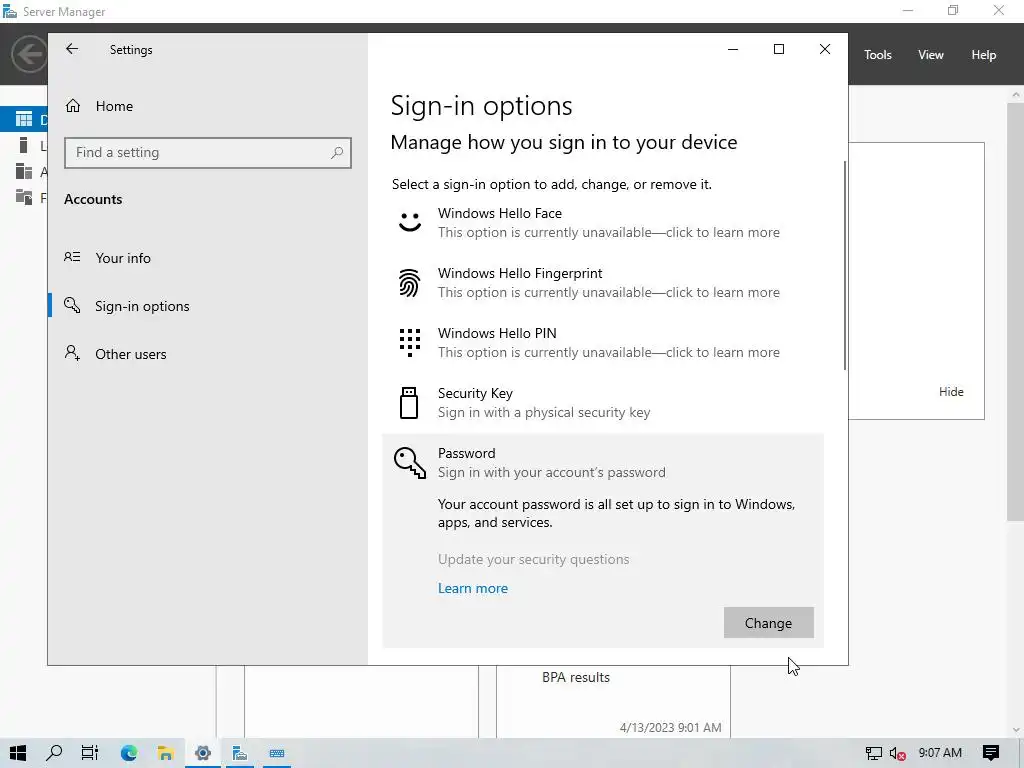Screen dimensions: 1024x768
Task: Click on-screen keyboard taskbar icon
Action: tap(277, 753)
